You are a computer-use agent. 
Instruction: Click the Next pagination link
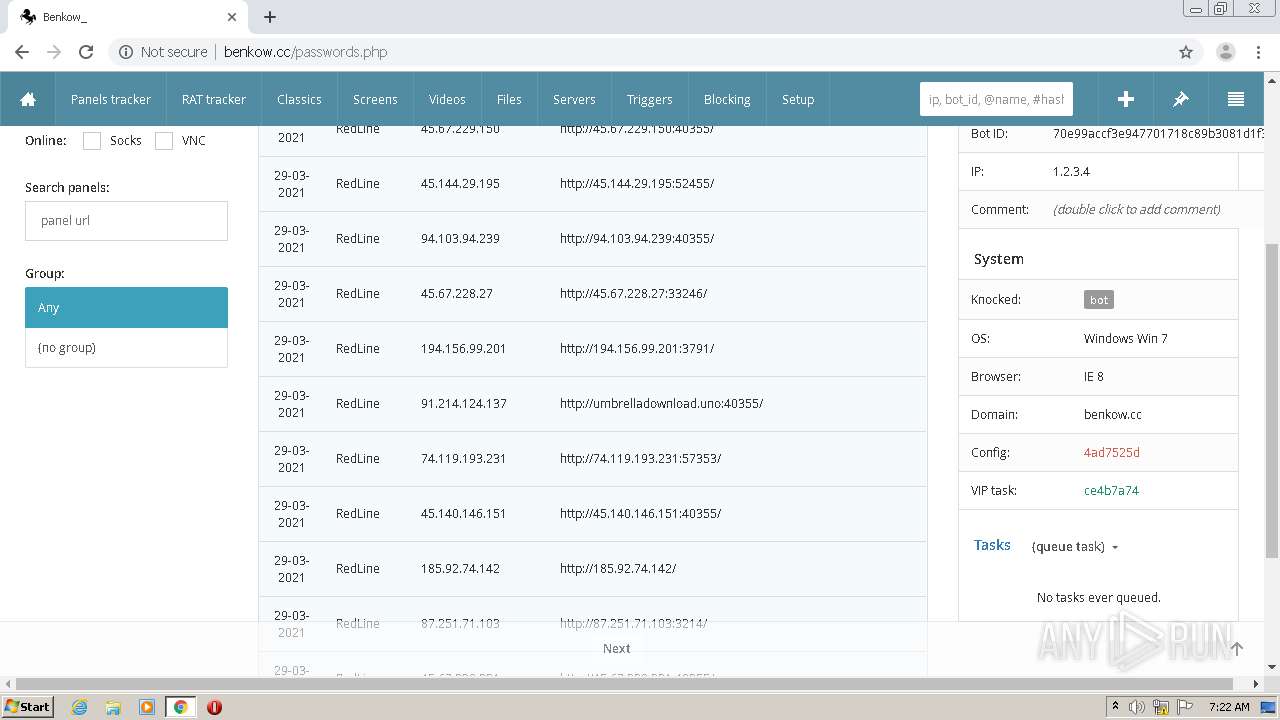coord(617,648)
